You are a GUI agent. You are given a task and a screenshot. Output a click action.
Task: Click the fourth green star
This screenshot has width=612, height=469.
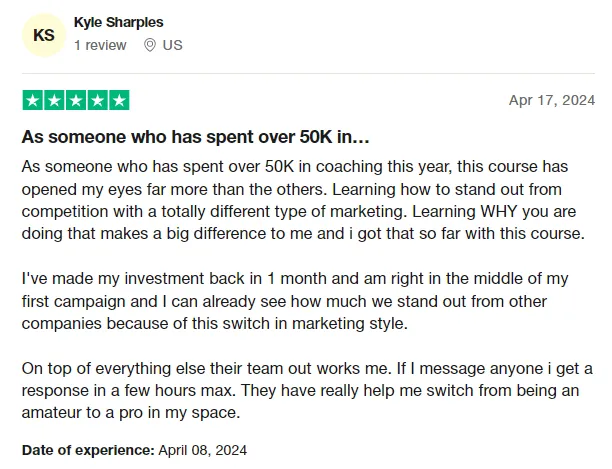click(x=98, y=100)
